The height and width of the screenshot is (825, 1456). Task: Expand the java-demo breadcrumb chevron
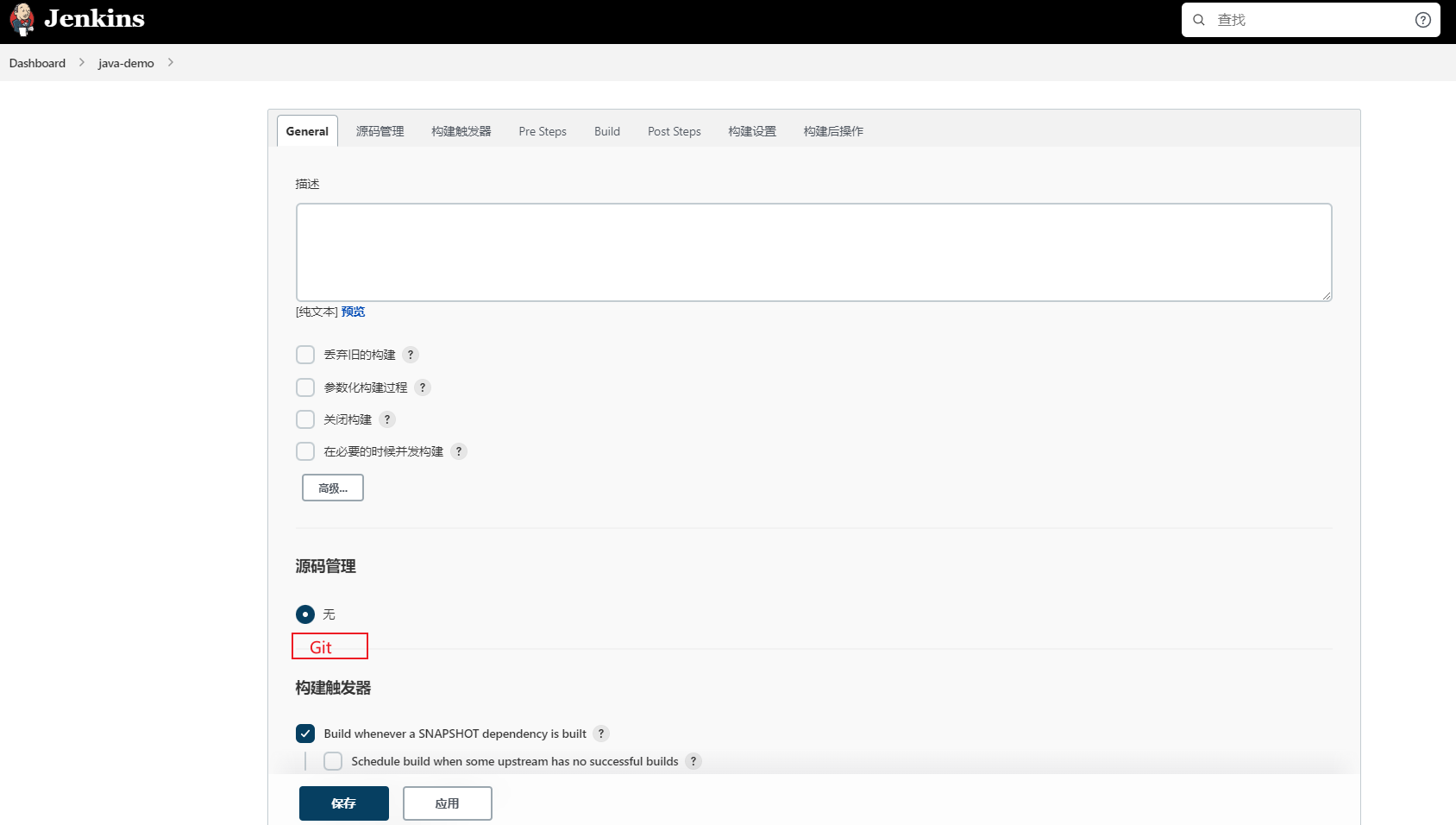coord(171,62)
